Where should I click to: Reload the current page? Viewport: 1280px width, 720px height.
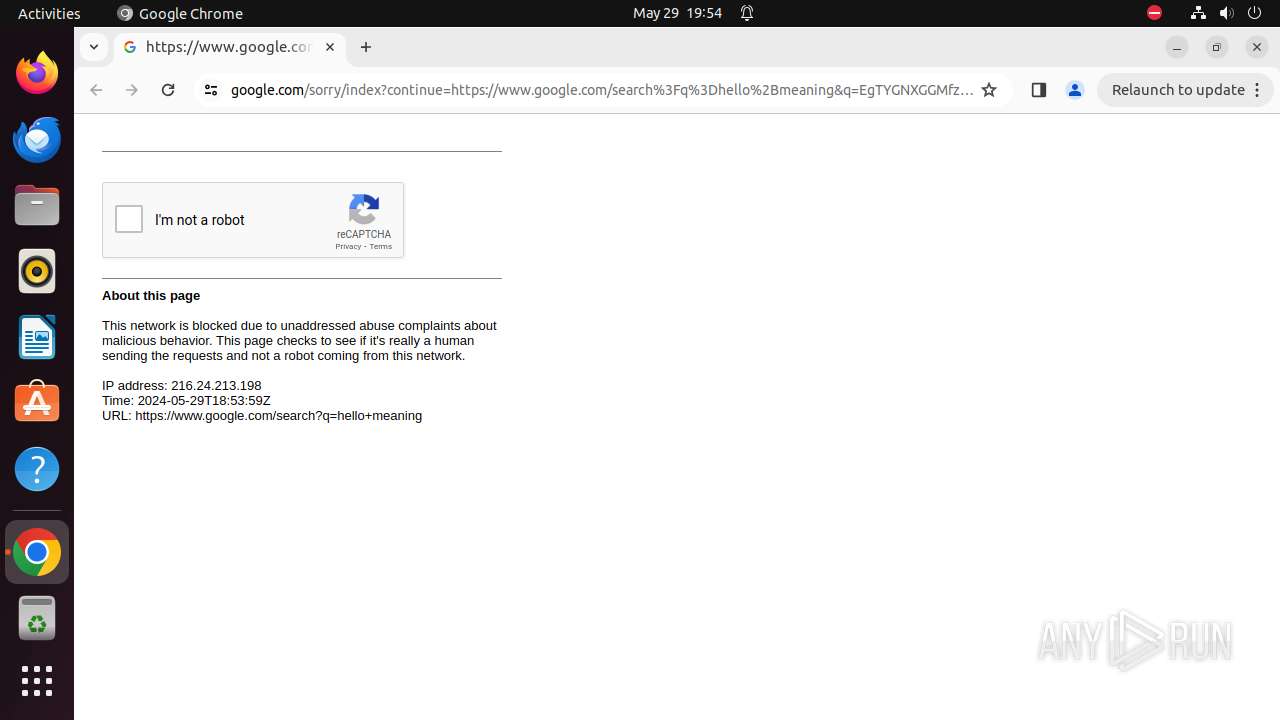168,90
